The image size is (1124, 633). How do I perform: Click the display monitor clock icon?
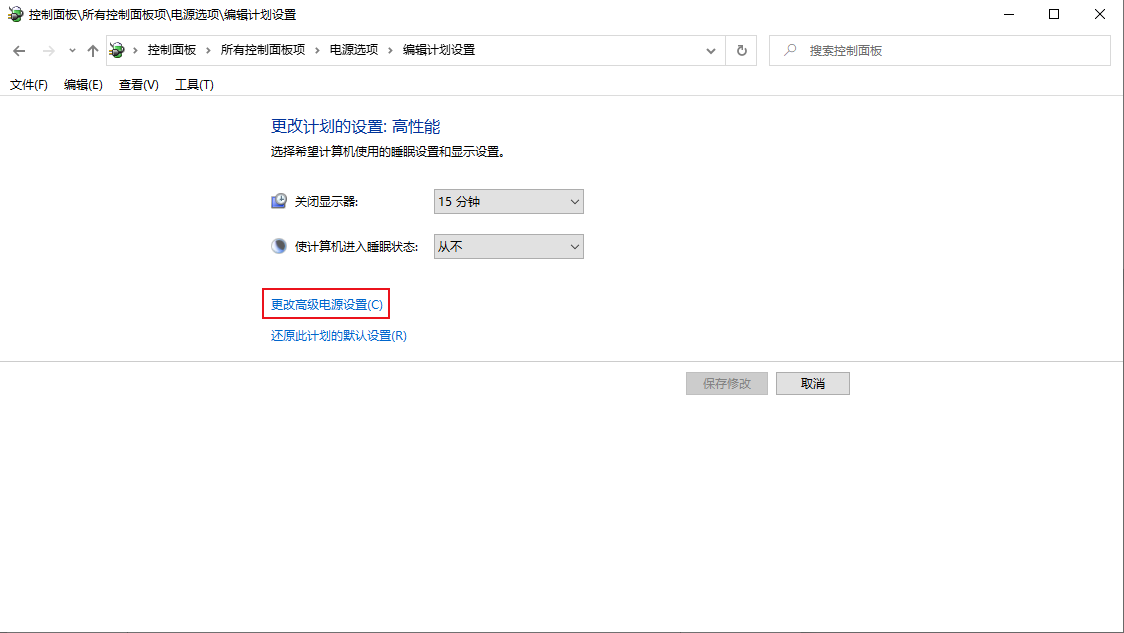[279, 201]
